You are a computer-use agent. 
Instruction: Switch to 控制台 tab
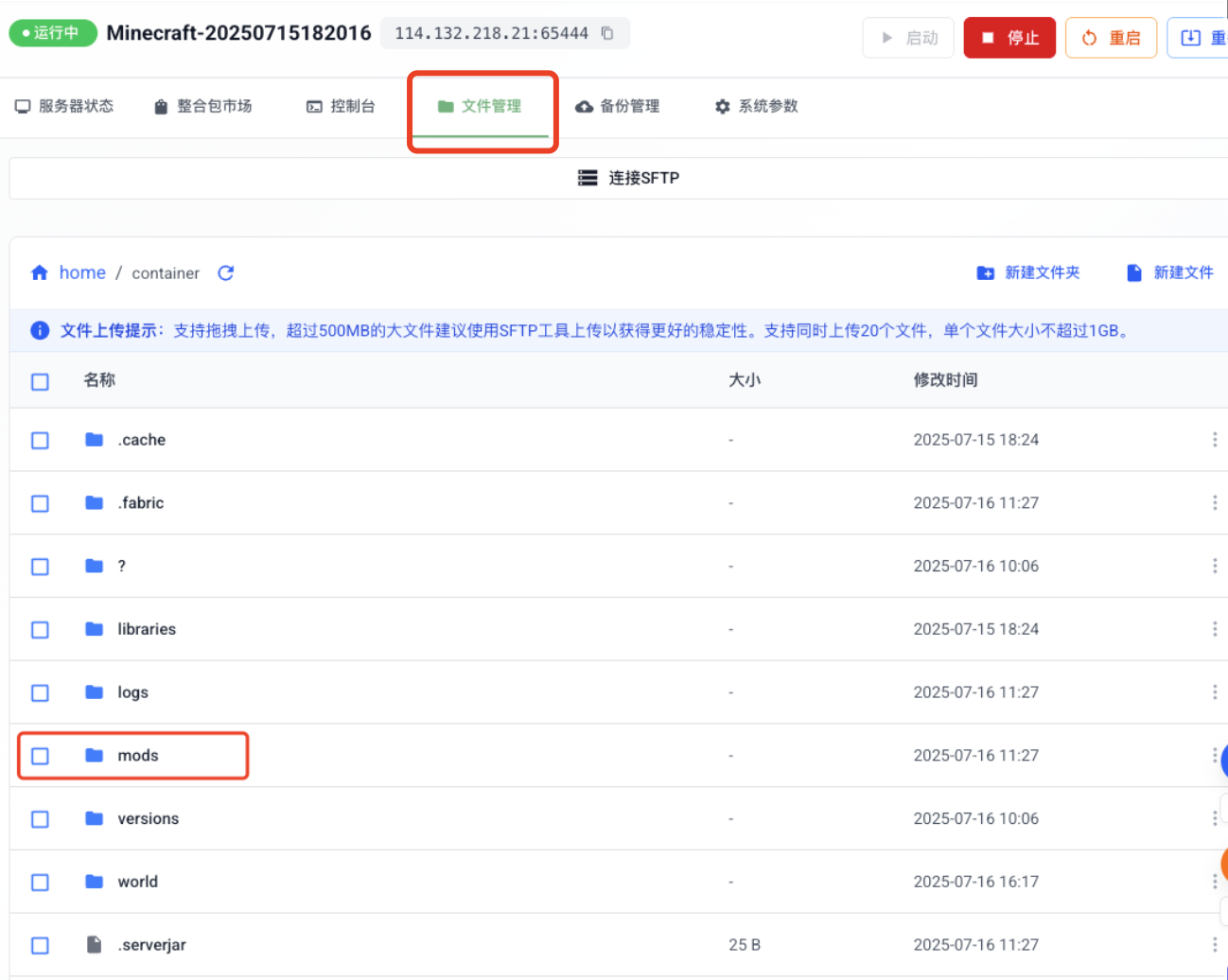coord(341,106)
